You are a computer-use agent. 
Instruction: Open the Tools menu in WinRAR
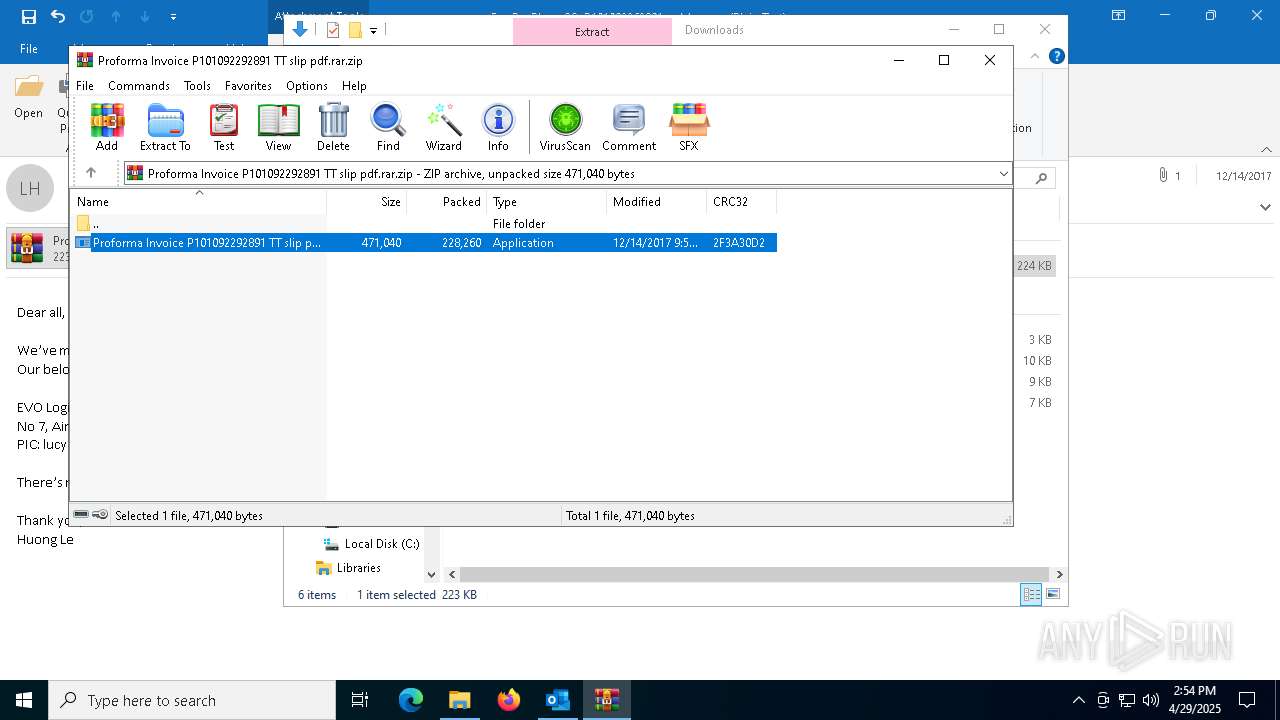(197, 86)
